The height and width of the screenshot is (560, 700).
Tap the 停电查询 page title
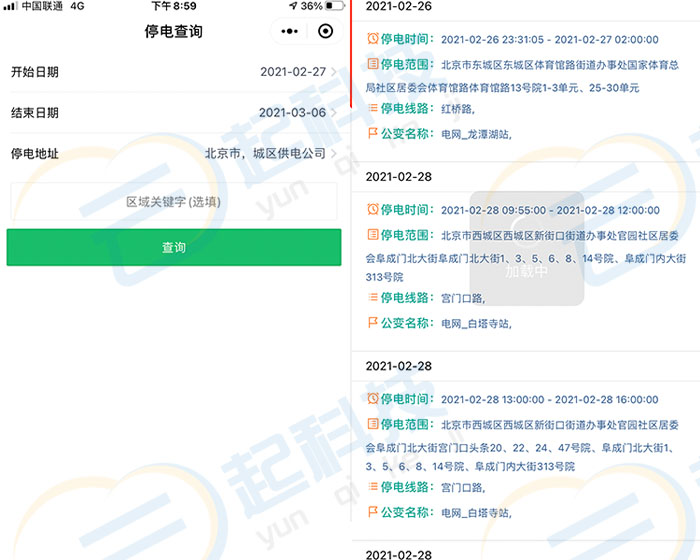pos(174,31)
